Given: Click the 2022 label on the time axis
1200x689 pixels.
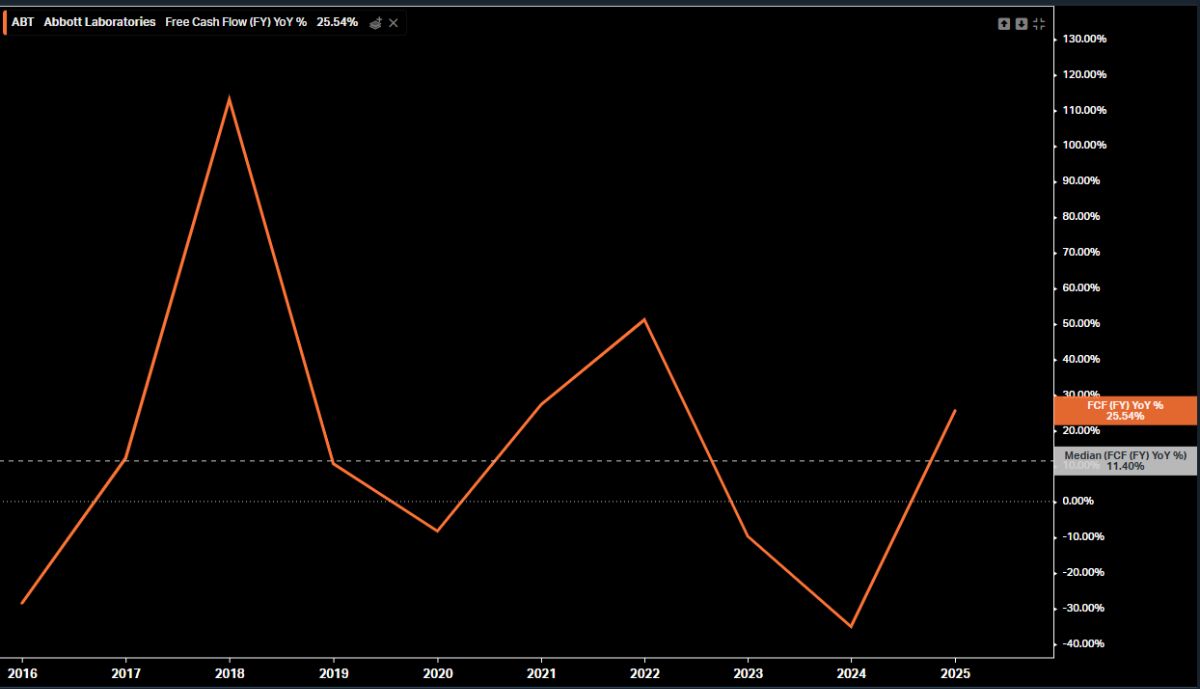Looking at the screenshot, I should (644, 673).
